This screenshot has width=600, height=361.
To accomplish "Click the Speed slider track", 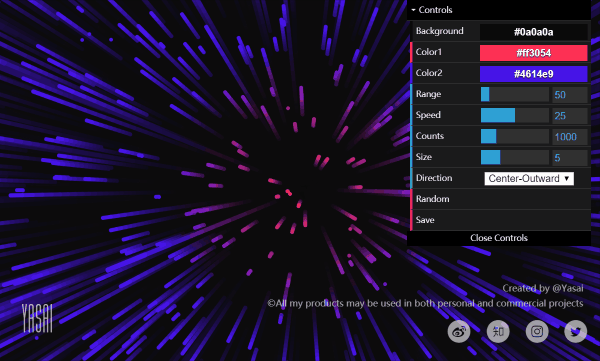I will pyautogui.click(x=515, y=116).
